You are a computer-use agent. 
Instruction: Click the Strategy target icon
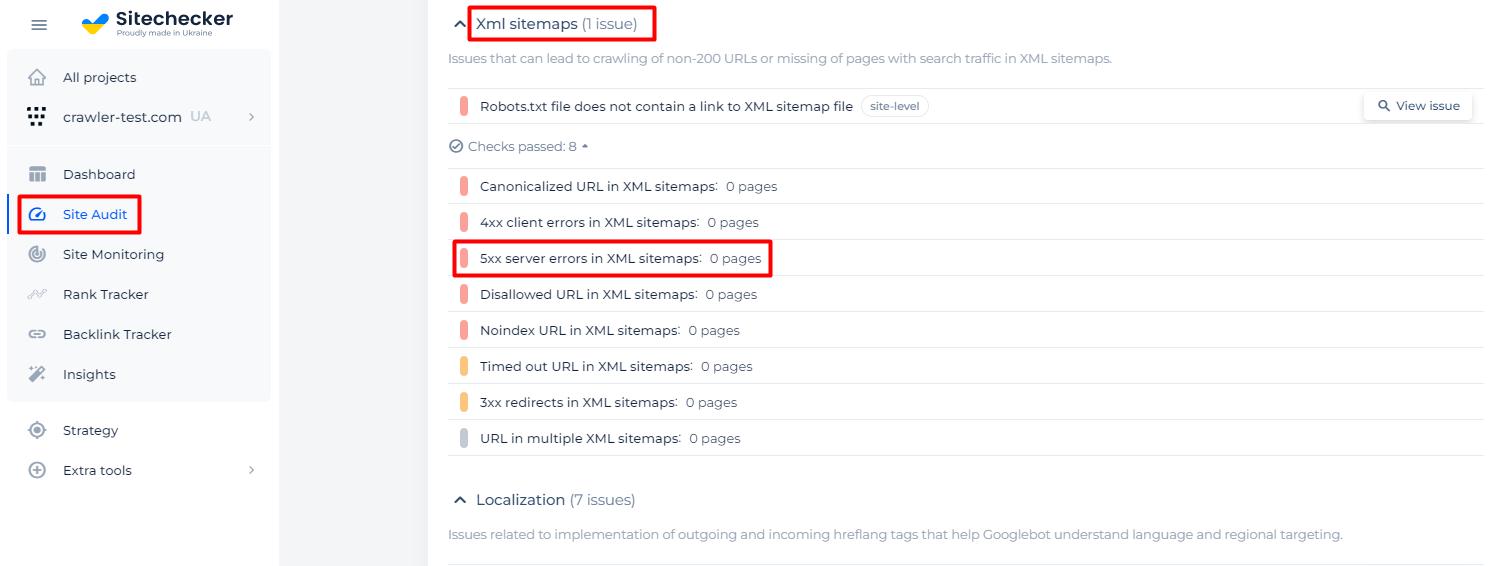[37, 430]
